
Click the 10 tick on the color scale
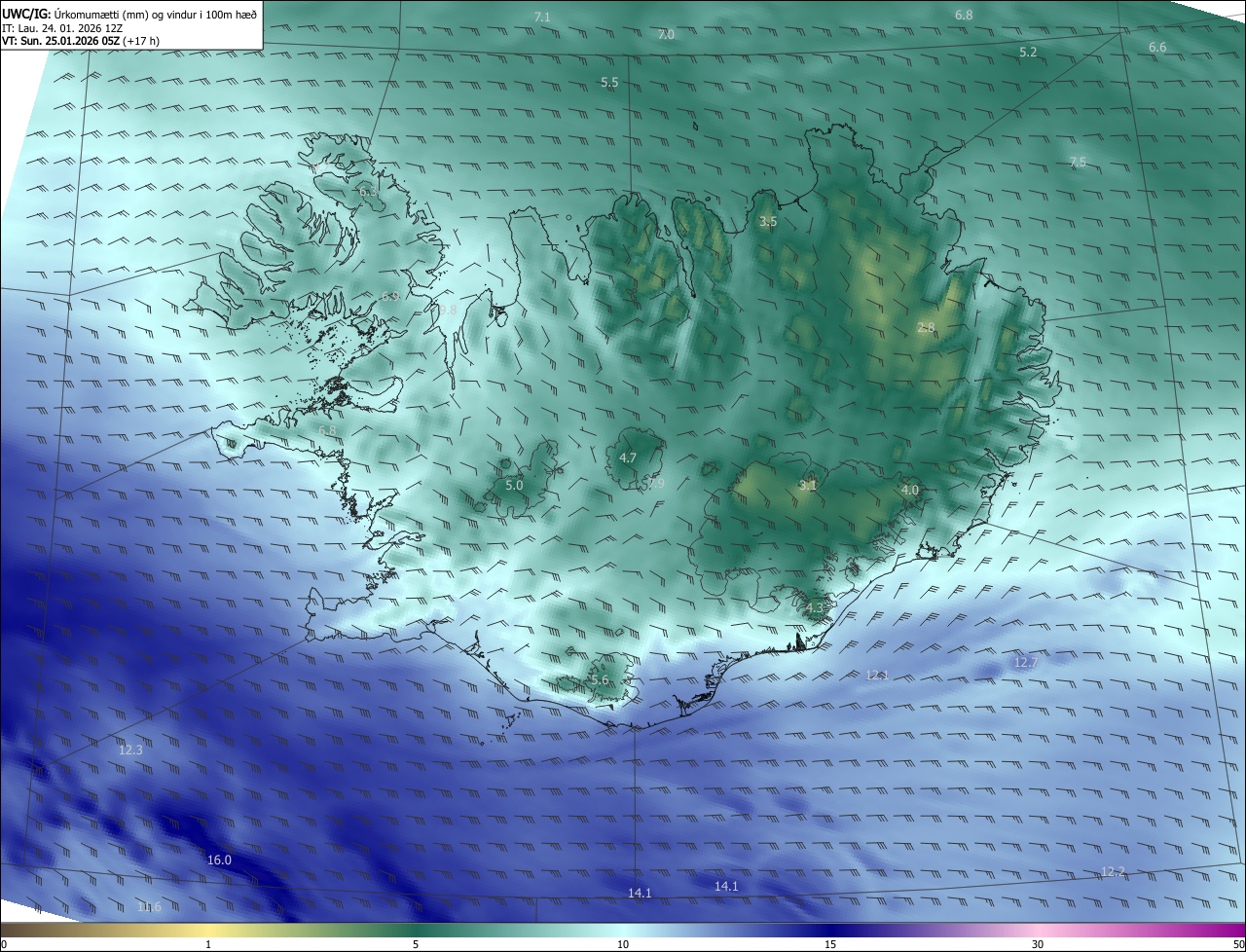pyautogui.click(x=623, y=944)
